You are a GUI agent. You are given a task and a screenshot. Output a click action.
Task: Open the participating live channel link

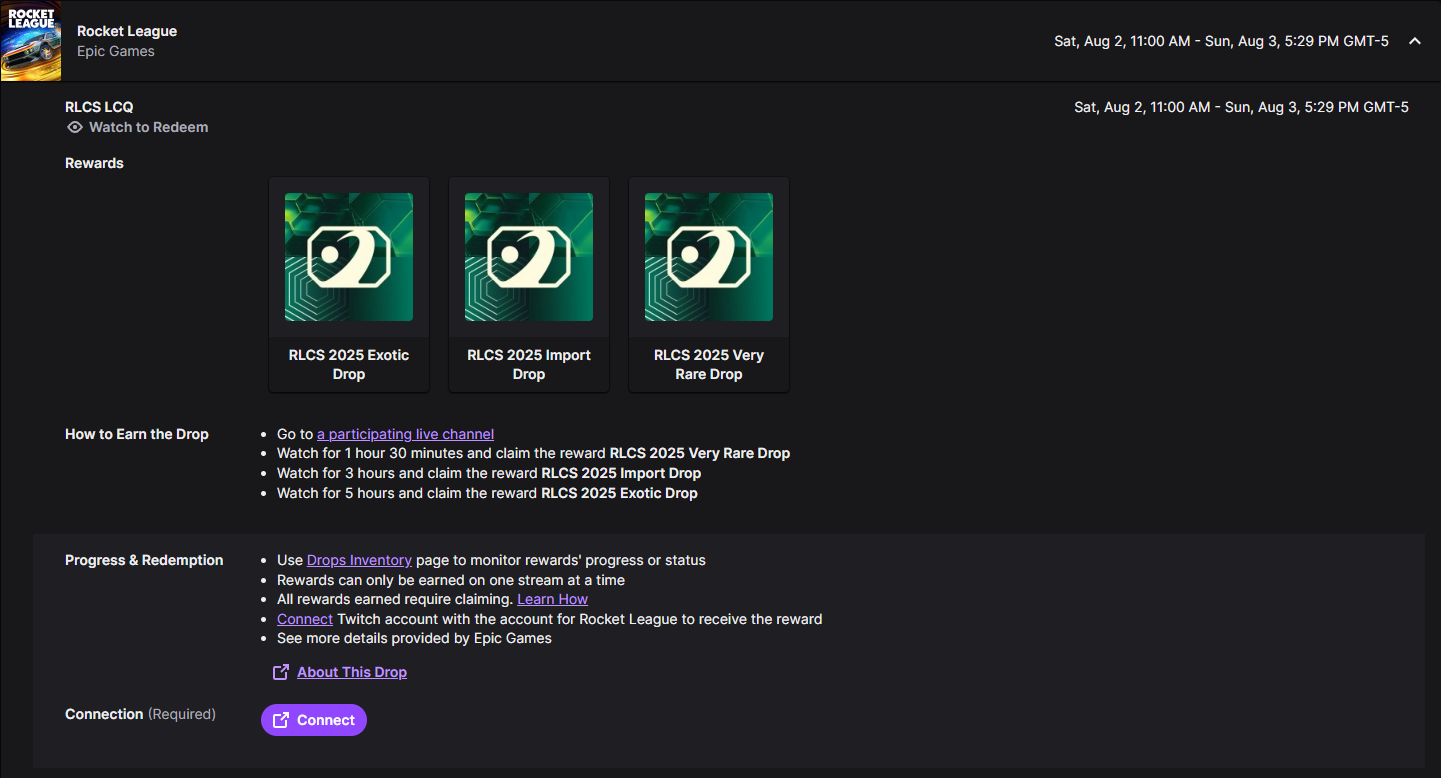pyautogui.click(x=405, y=434)
